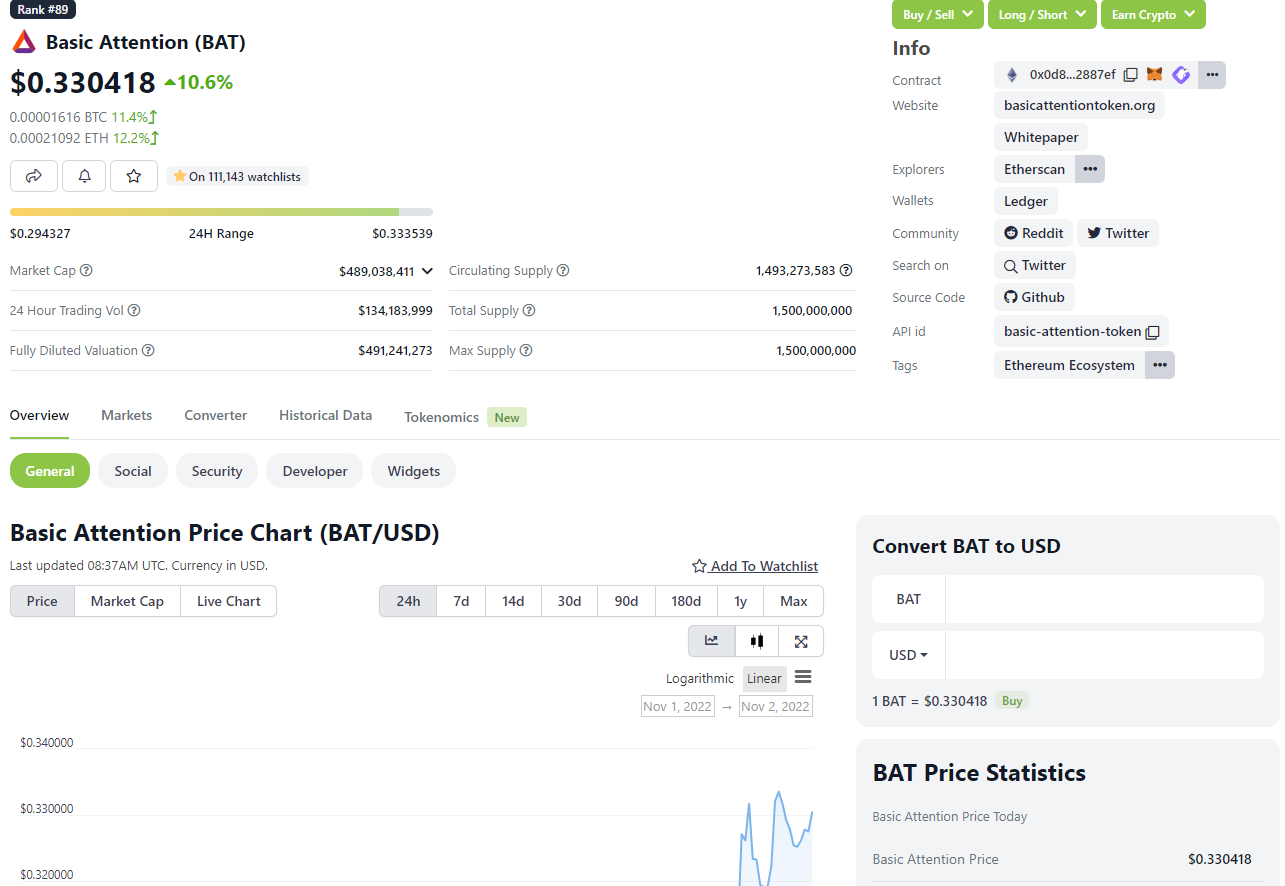
Task: Click the info icon beside Circulating Supply label
Action: click(563, 271)
